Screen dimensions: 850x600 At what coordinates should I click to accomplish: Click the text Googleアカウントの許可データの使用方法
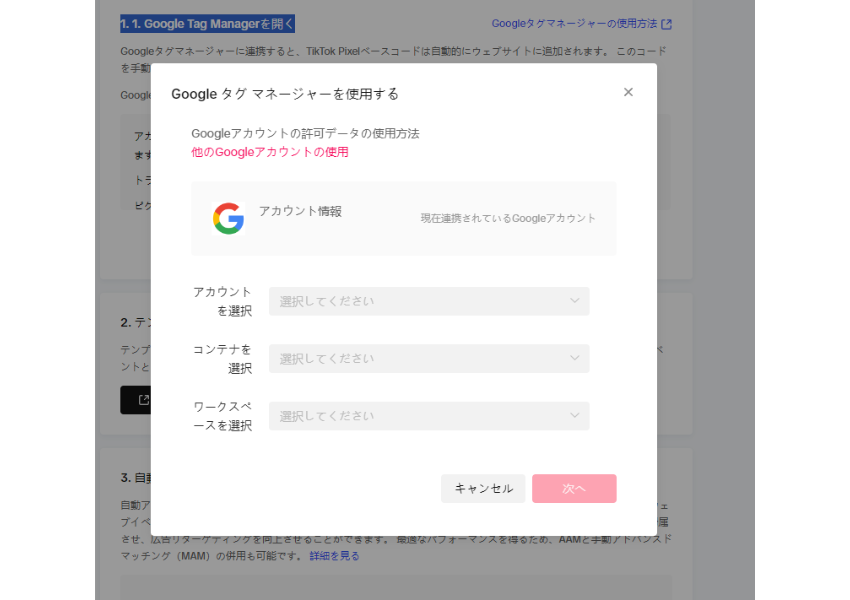(305, 134)
